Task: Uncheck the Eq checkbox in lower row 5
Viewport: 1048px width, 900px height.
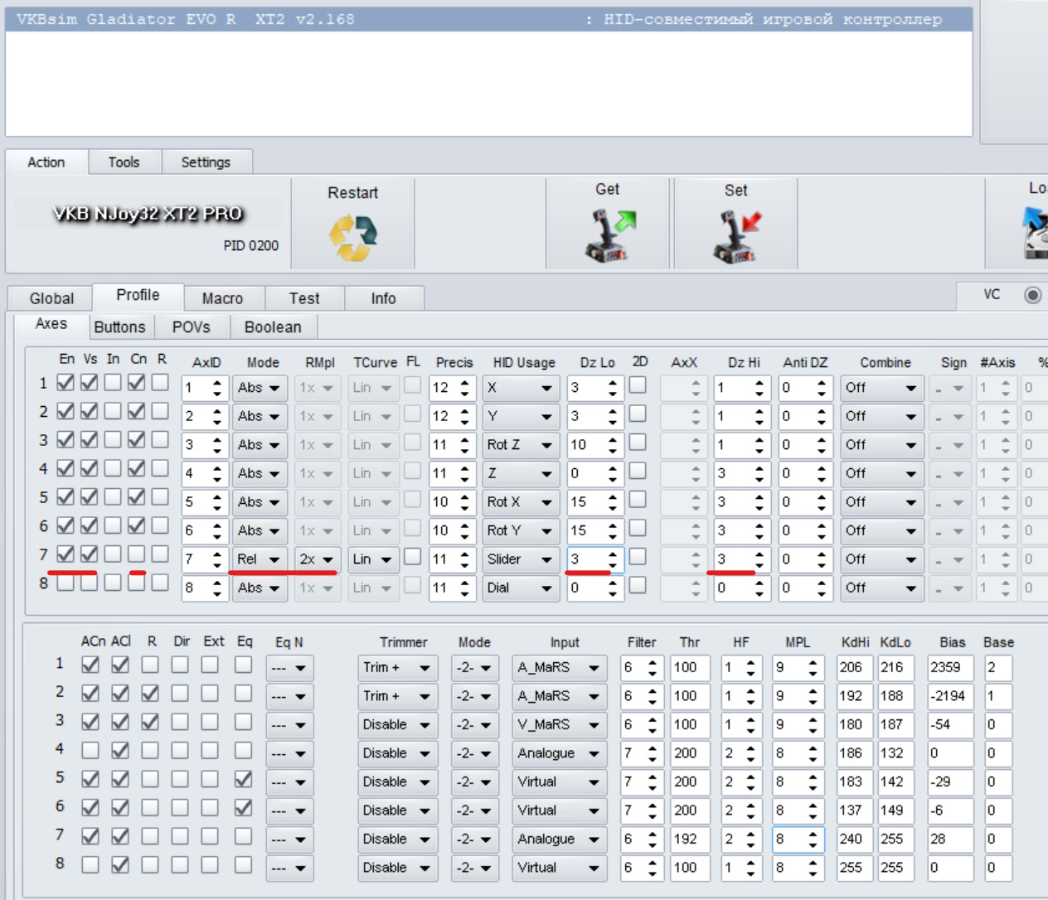Action: pos(243,780)
